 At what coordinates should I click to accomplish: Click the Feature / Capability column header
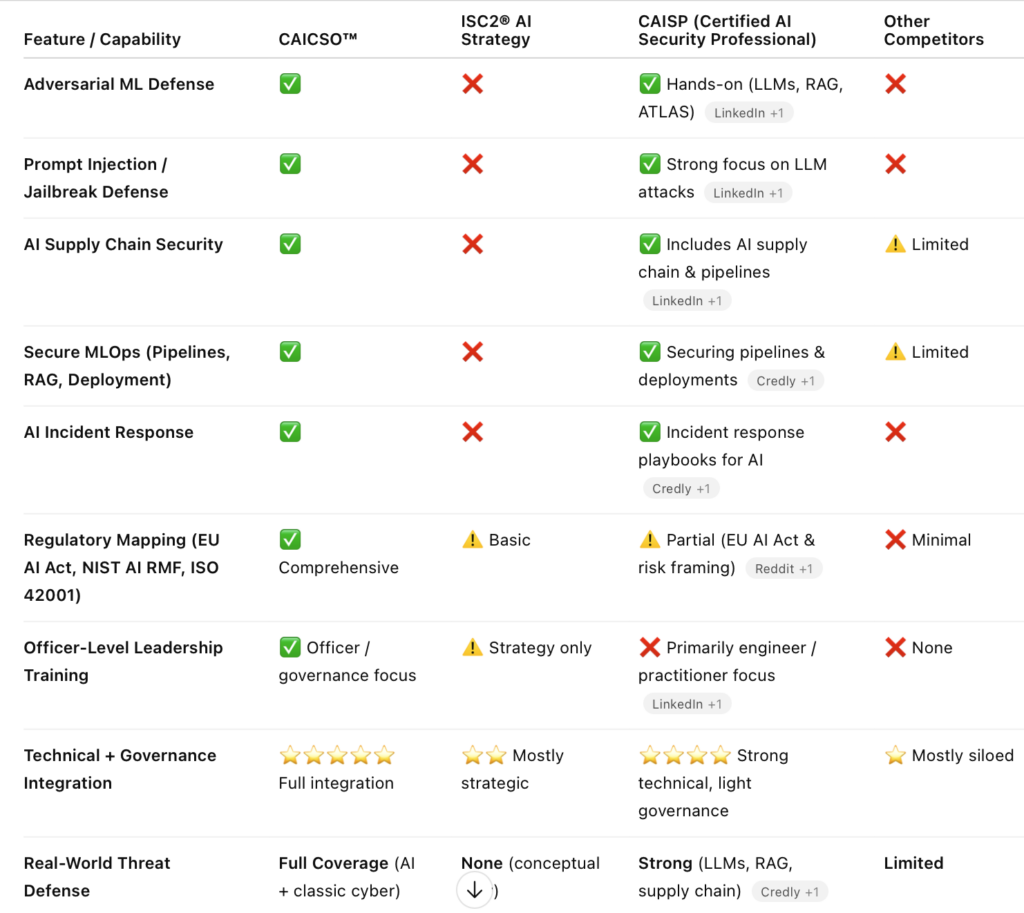(102, 40)
